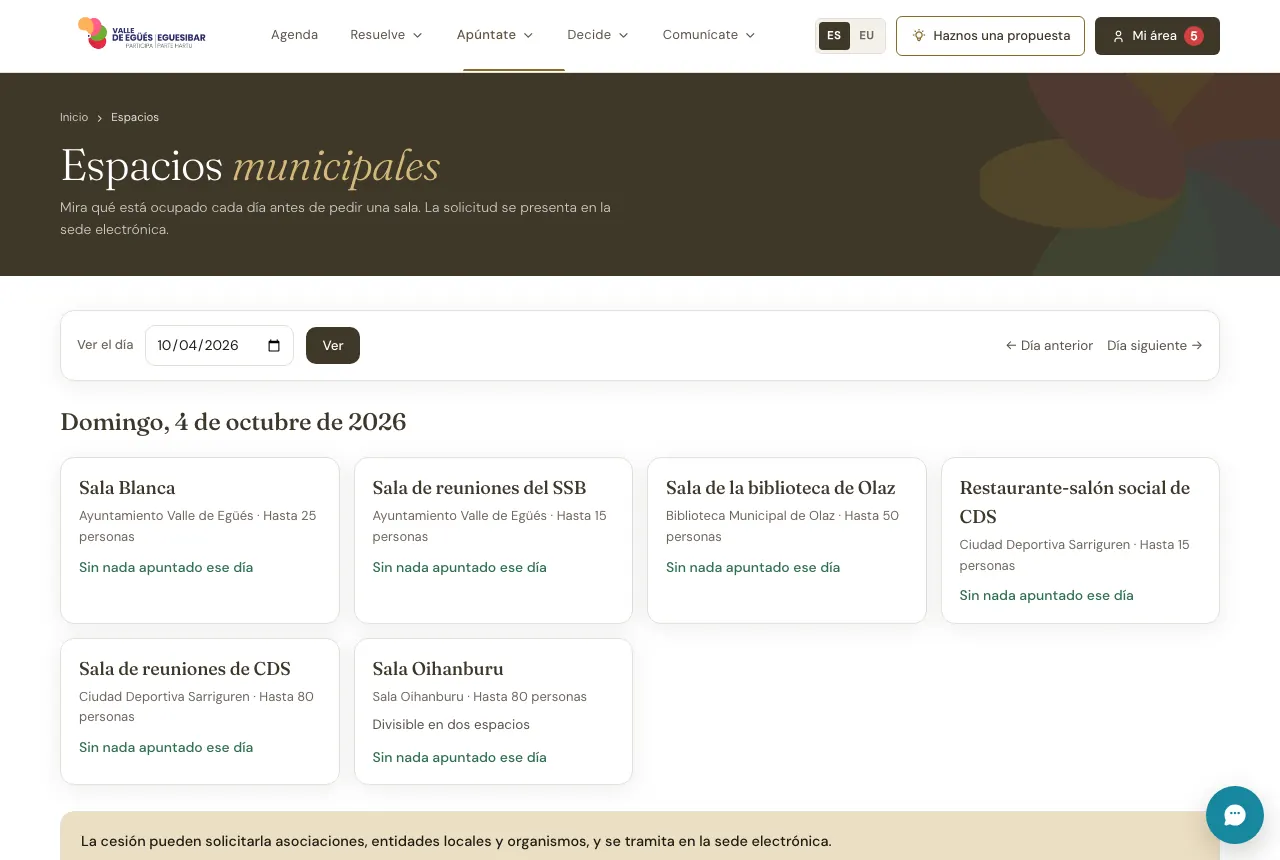Select Sala de reuniones del SSB card title
Screen dimensions: 1280x860
(479, 488)
